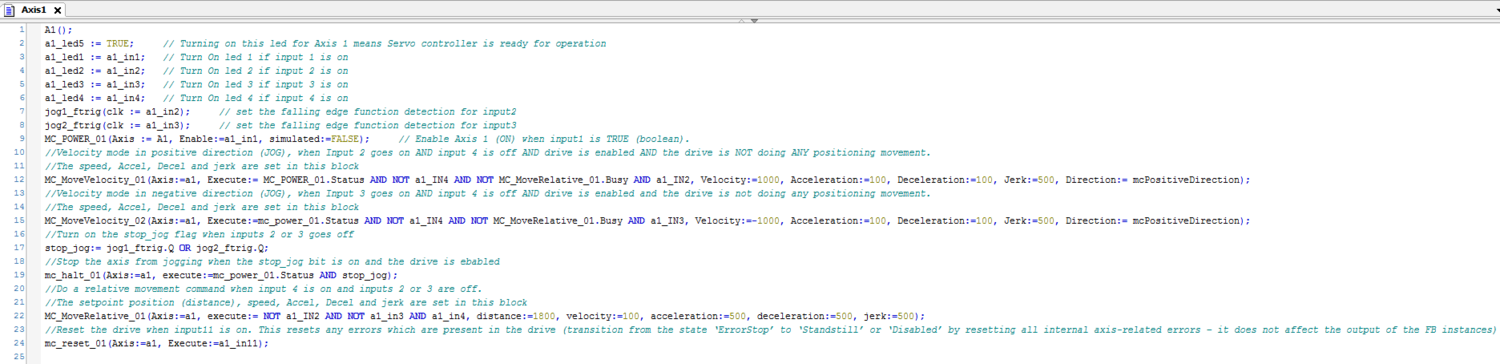Click line number 19 in the gutter
The image size is (1500, 364).
tap(20, 275)
